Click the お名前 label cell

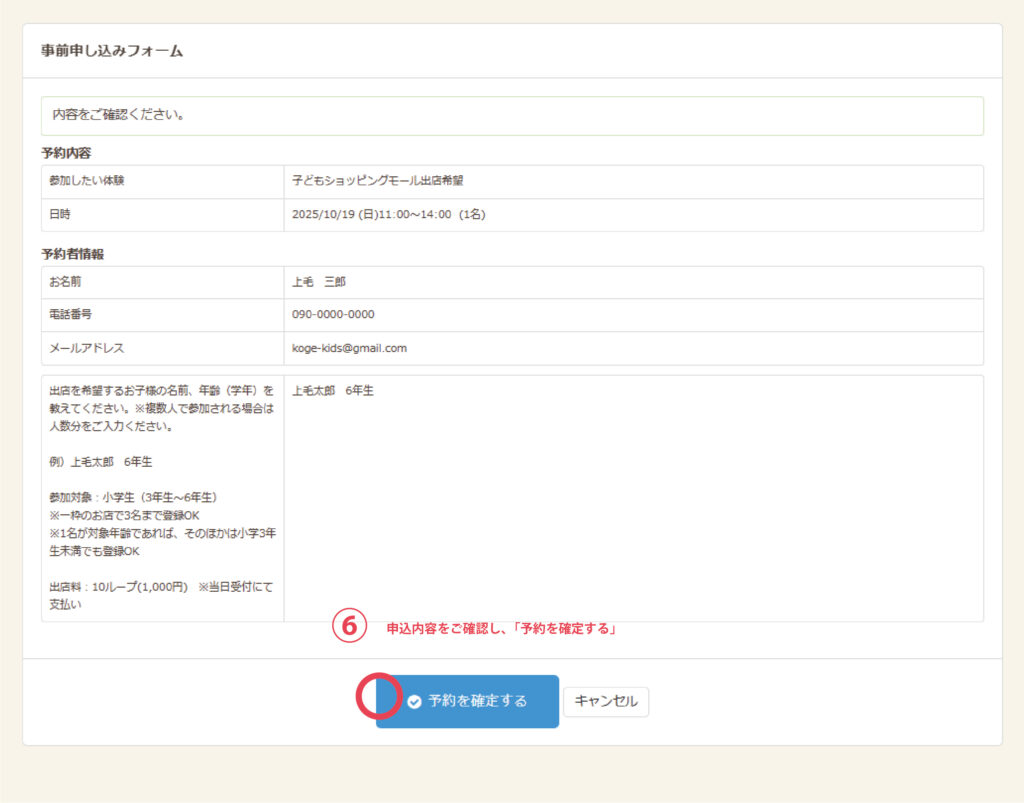[163, 282]
